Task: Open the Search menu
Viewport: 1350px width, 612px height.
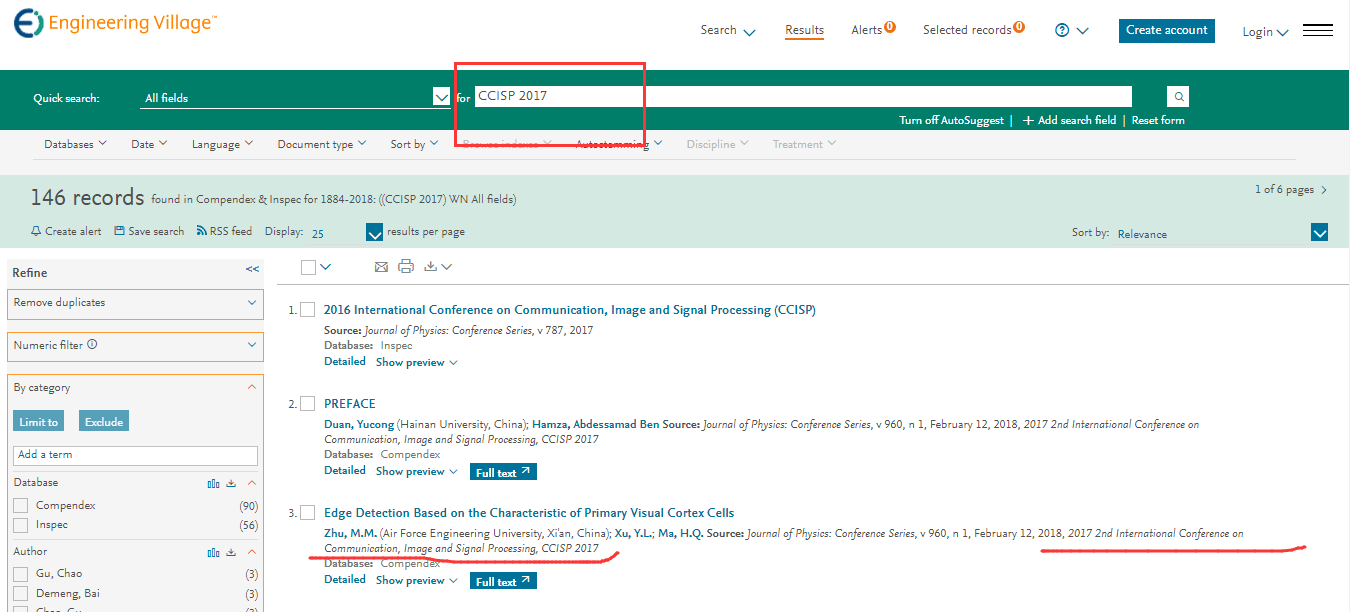Action: point(728,31)
